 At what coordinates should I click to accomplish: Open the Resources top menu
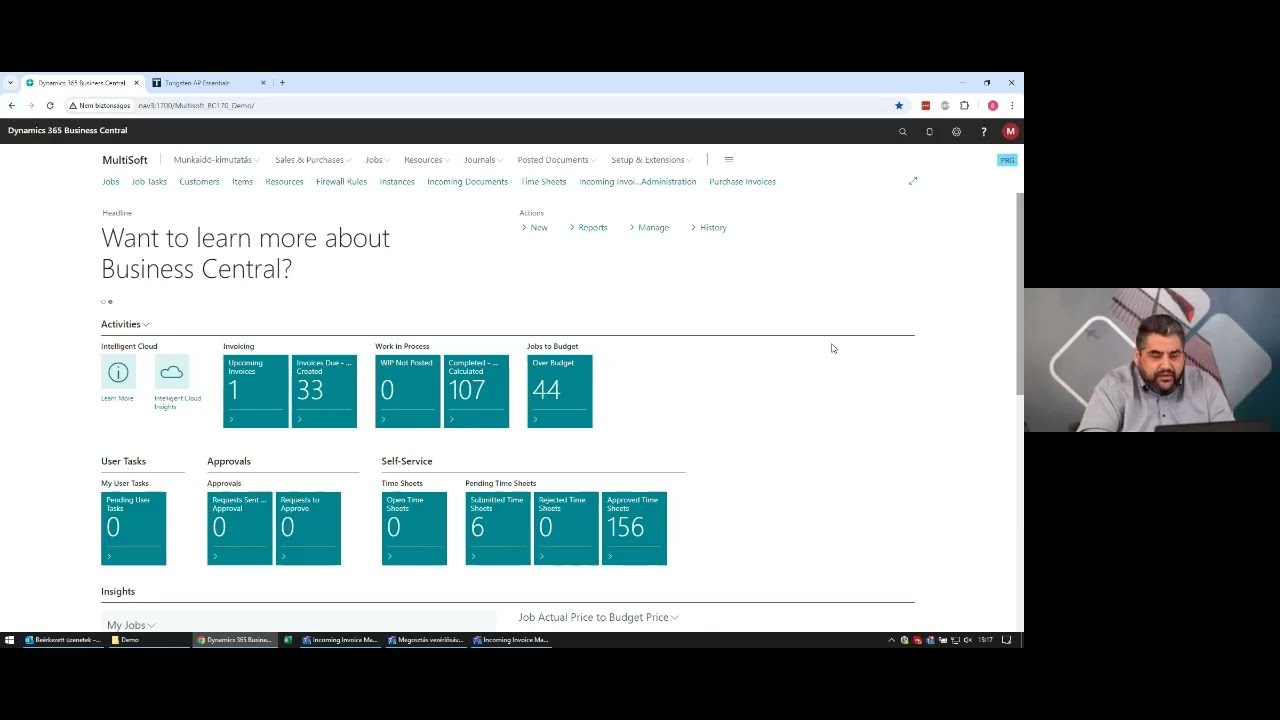426,160
